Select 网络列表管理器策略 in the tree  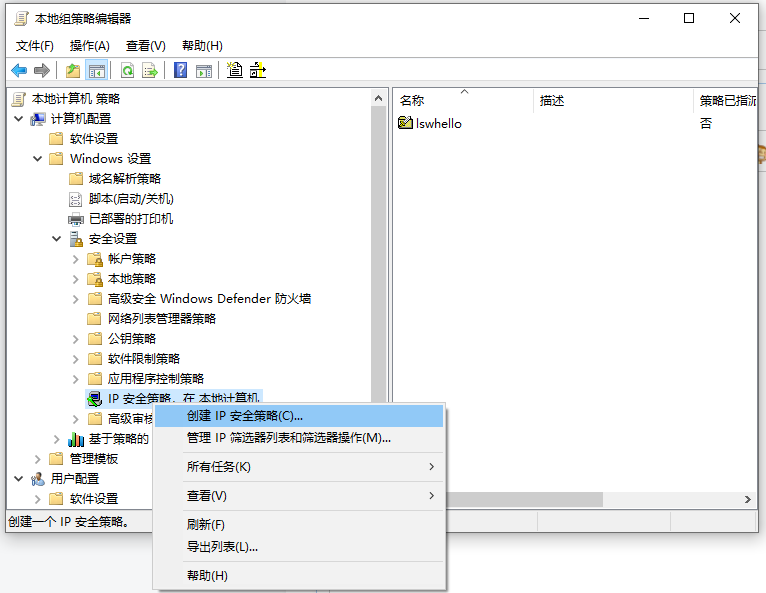(162, 319)
